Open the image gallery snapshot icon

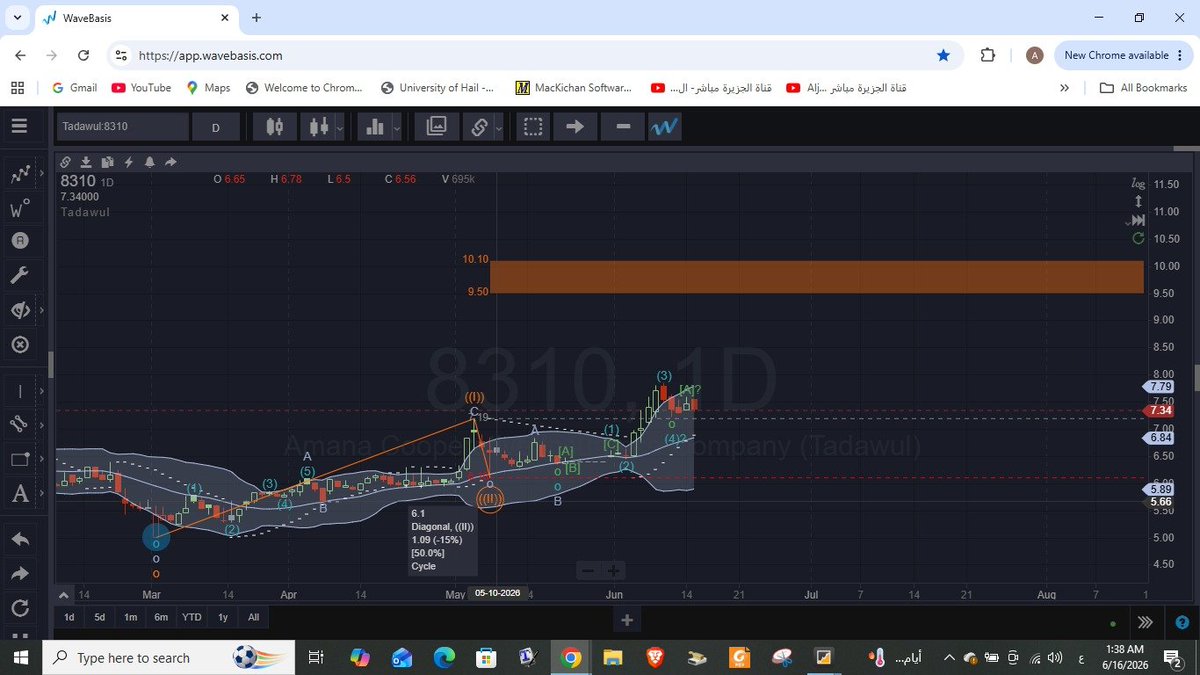coord(436,127)
